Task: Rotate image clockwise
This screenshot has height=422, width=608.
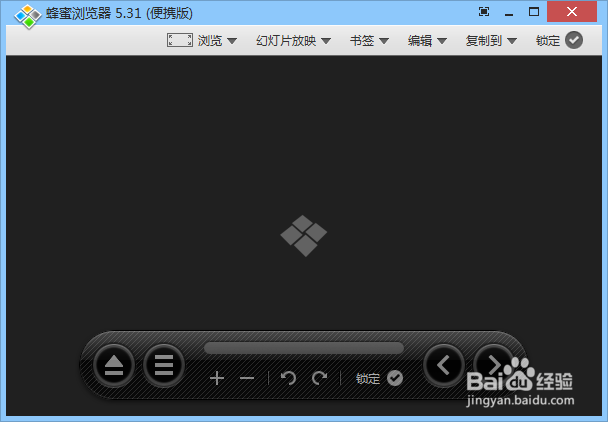Action: point(320,378)
